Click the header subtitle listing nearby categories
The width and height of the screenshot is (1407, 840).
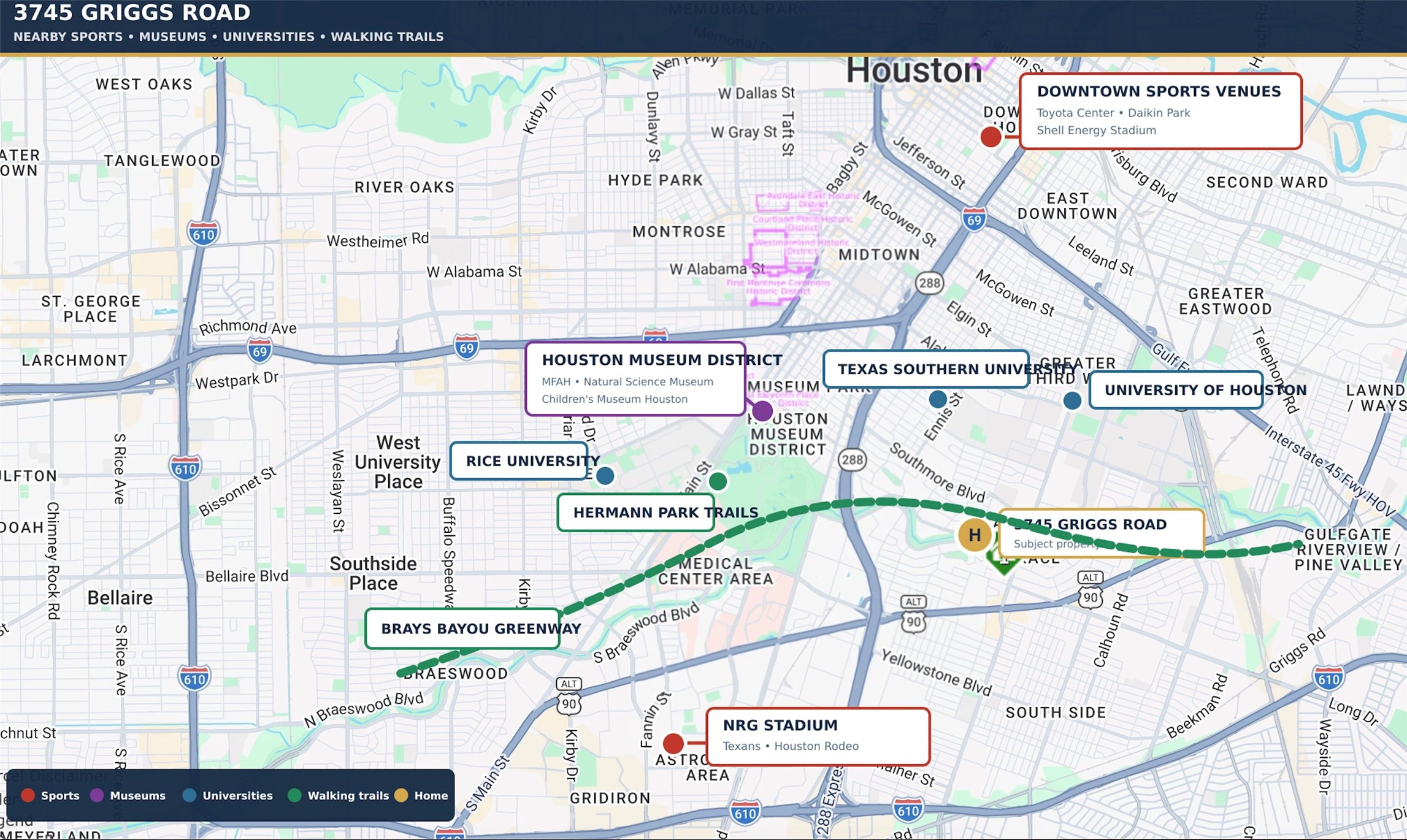(228, 37)
